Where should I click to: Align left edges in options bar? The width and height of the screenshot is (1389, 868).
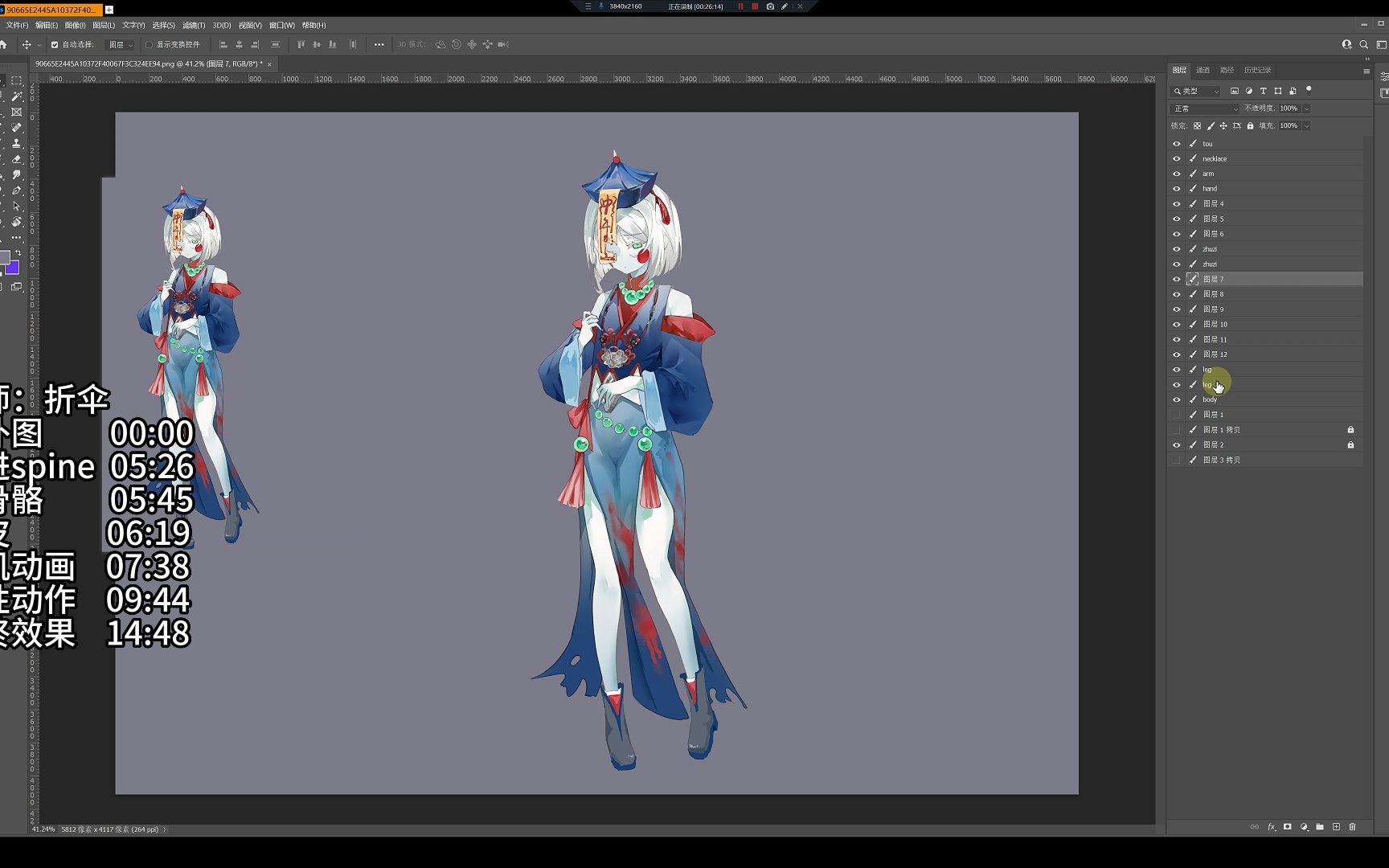point(223,45)
